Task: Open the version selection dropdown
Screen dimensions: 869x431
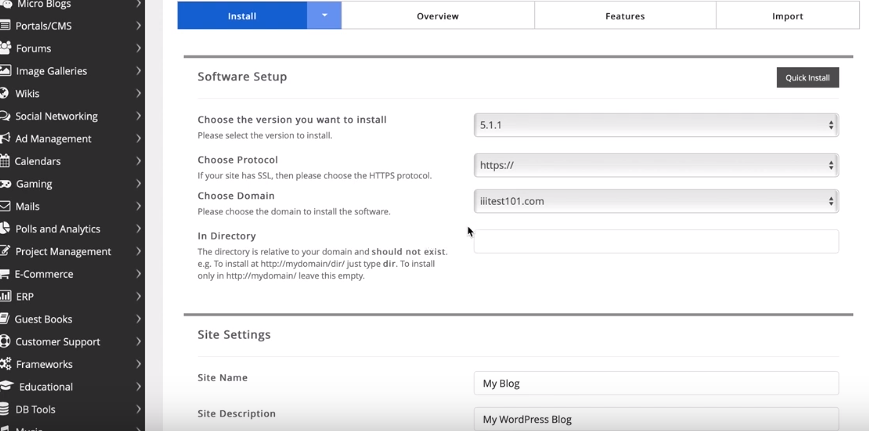Action: click(x=656, y=125)
